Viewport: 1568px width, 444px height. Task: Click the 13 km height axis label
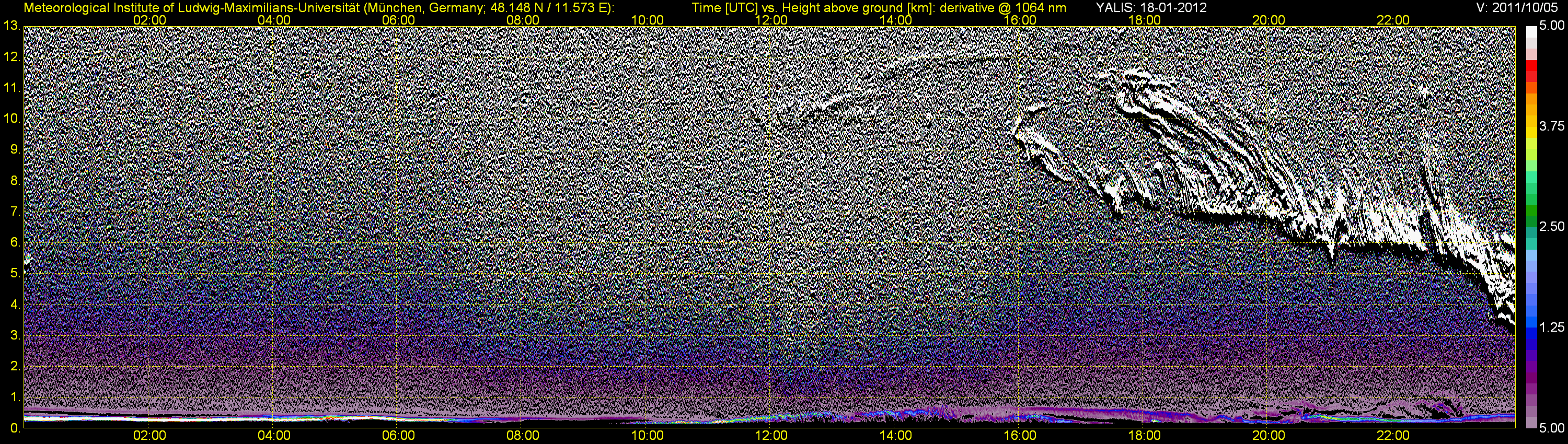point(11,26)
